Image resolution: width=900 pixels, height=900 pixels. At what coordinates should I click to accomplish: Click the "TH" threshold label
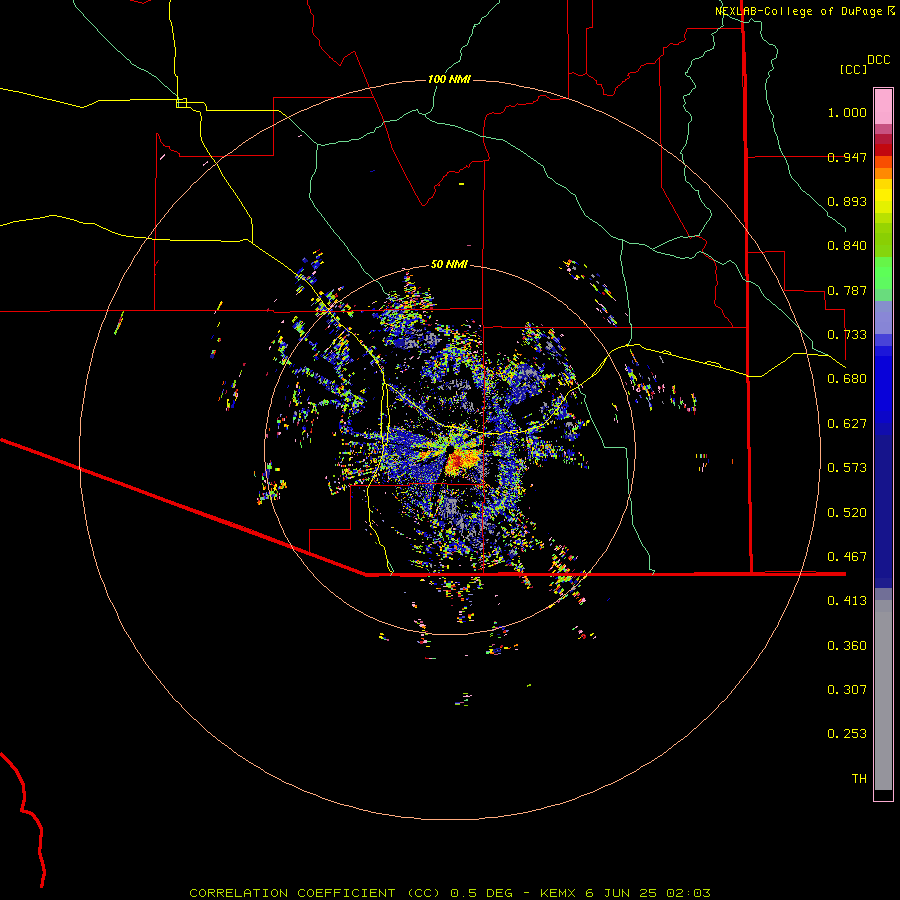pyautogui.click(x=859, y=779)
